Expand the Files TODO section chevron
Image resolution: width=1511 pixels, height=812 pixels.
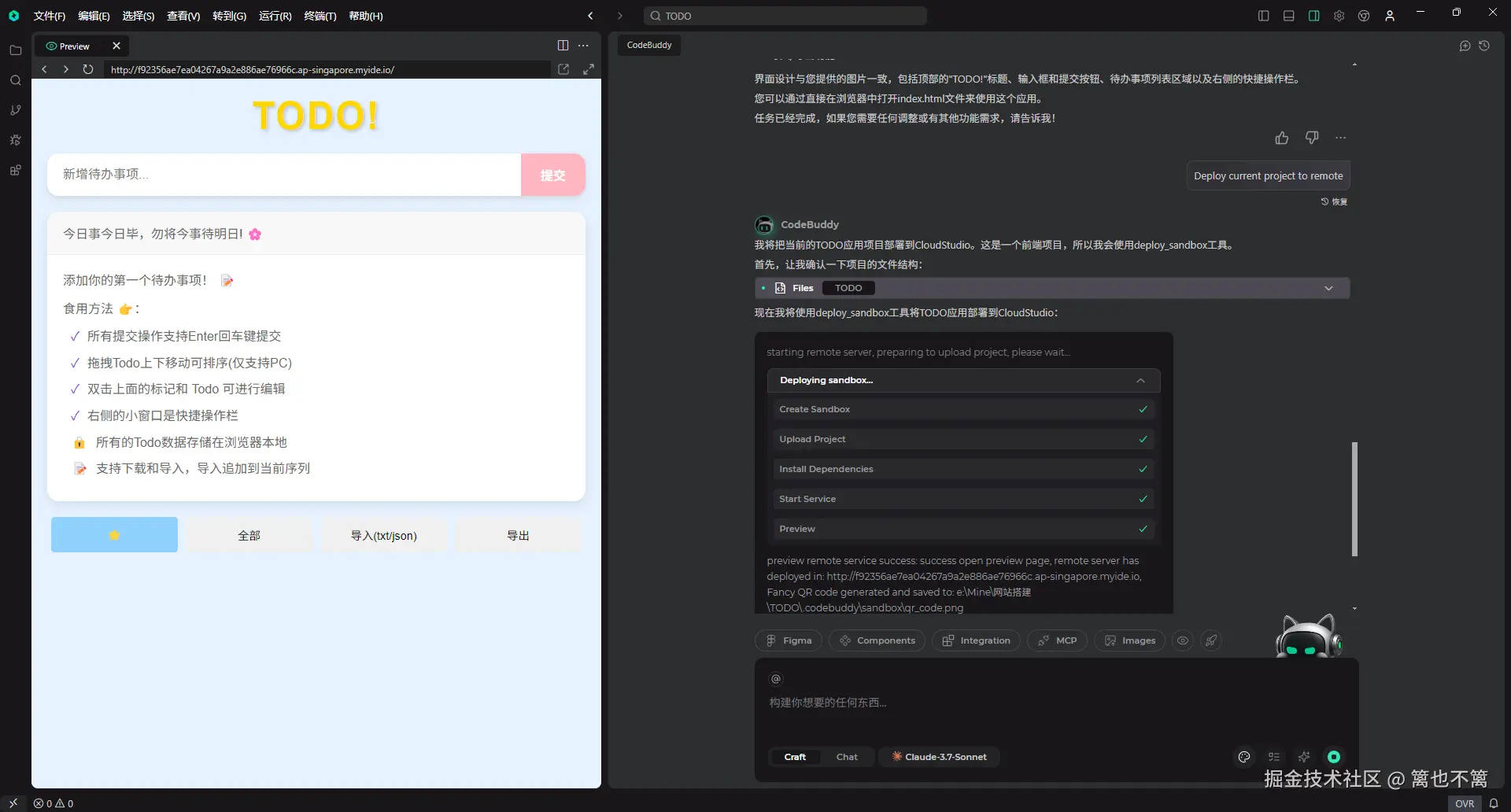coord(1328,288)
